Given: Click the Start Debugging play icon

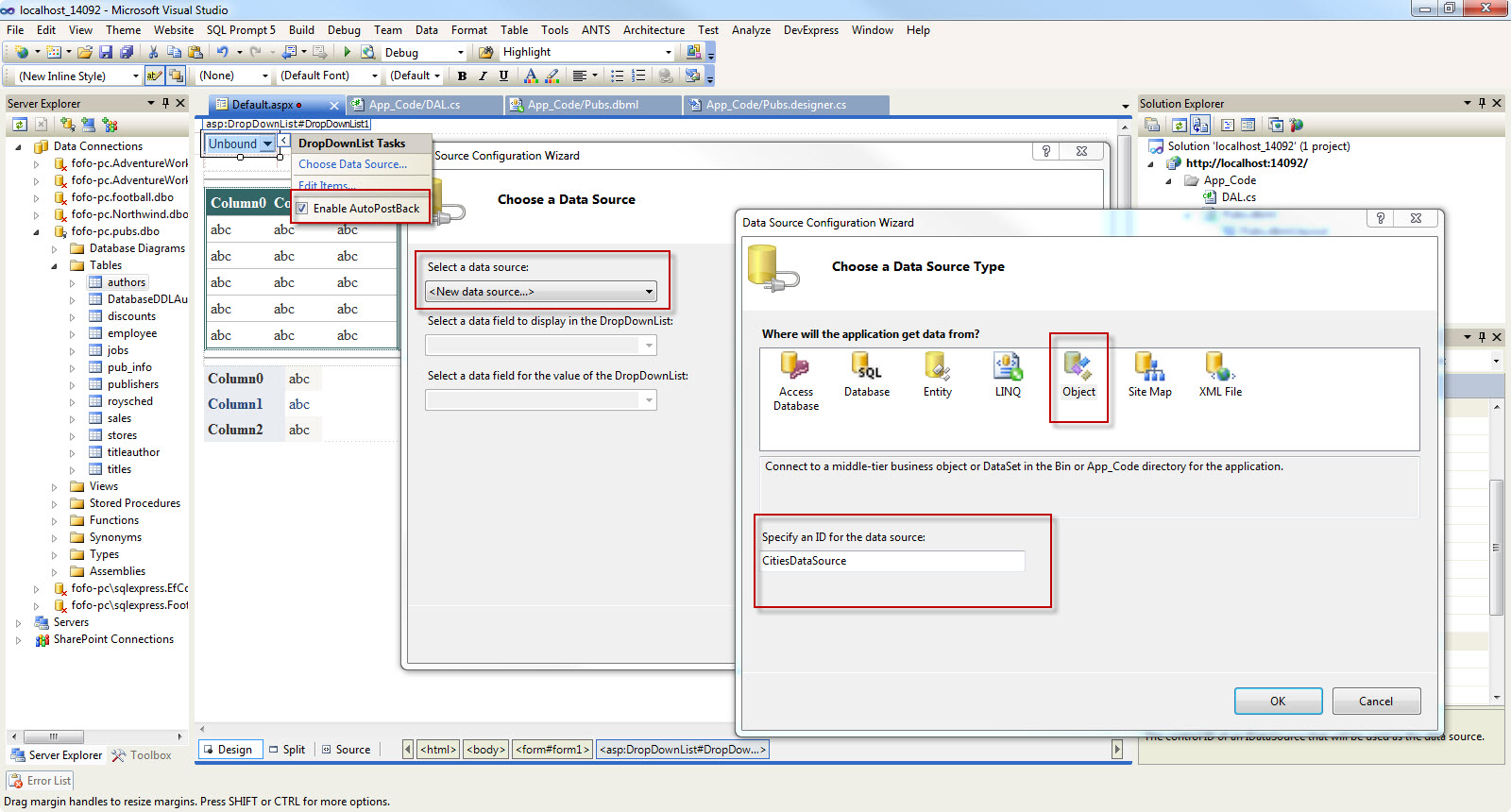Looking at the screenshot, I should point(348,52).
